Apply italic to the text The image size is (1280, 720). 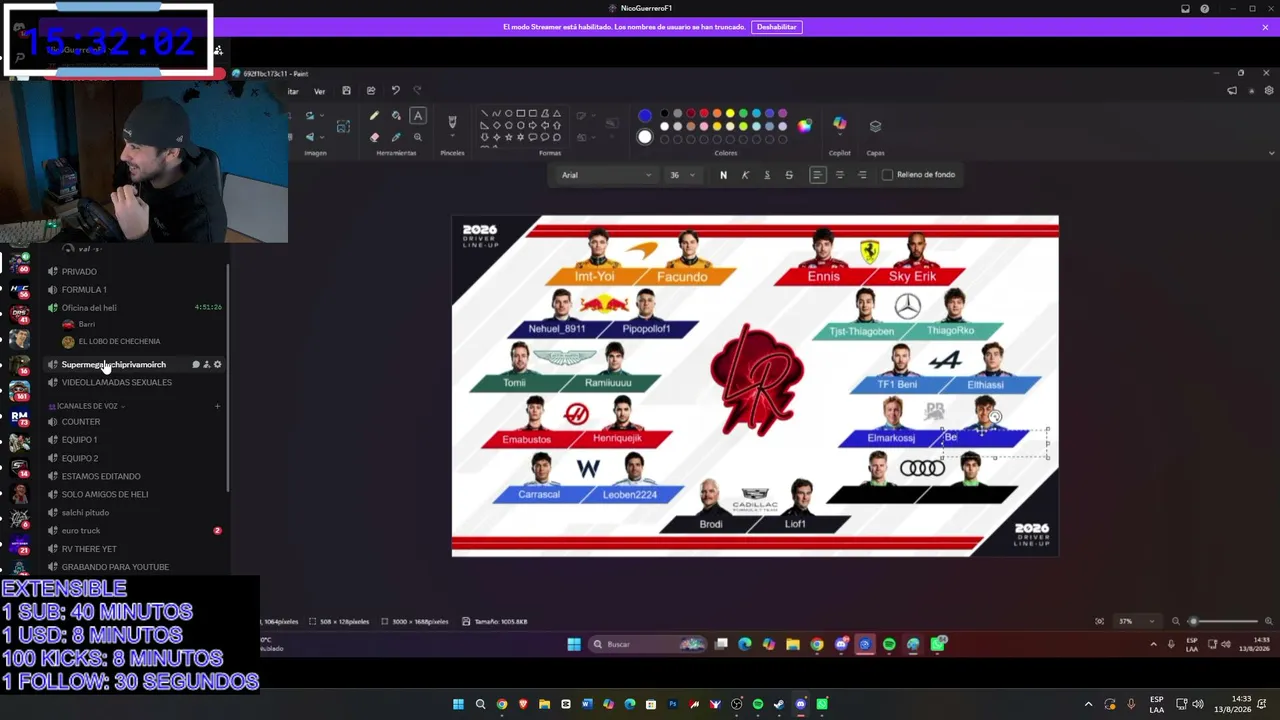coord(745,175)
